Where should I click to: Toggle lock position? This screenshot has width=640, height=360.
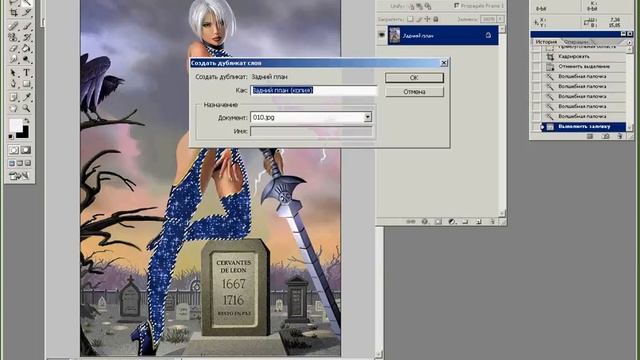coord(427,19)
